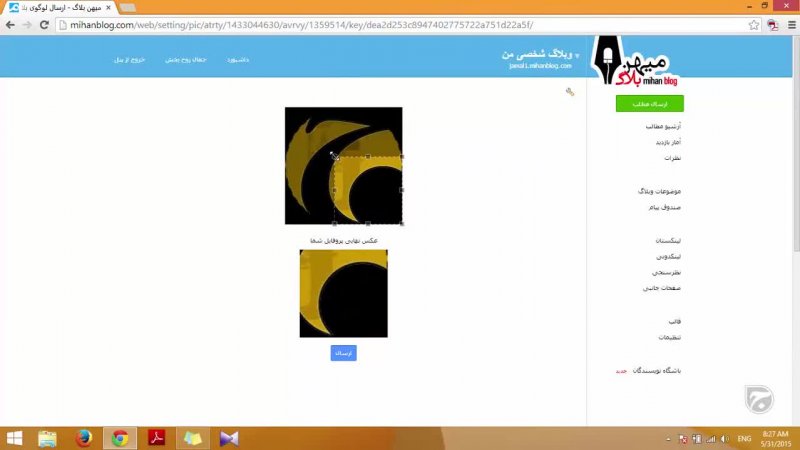Image resolution: width=800 pixels, height=450 pixels.
Task: Open نظرات in the sidebar
Action: pos(672,158)
